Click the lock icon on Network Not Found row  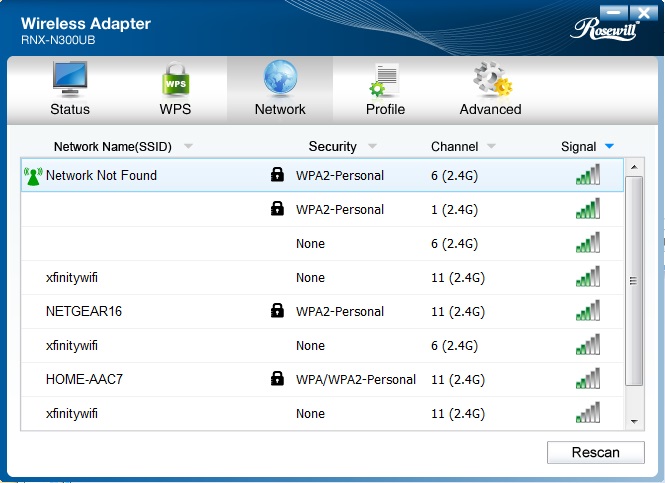pos(277,174)
